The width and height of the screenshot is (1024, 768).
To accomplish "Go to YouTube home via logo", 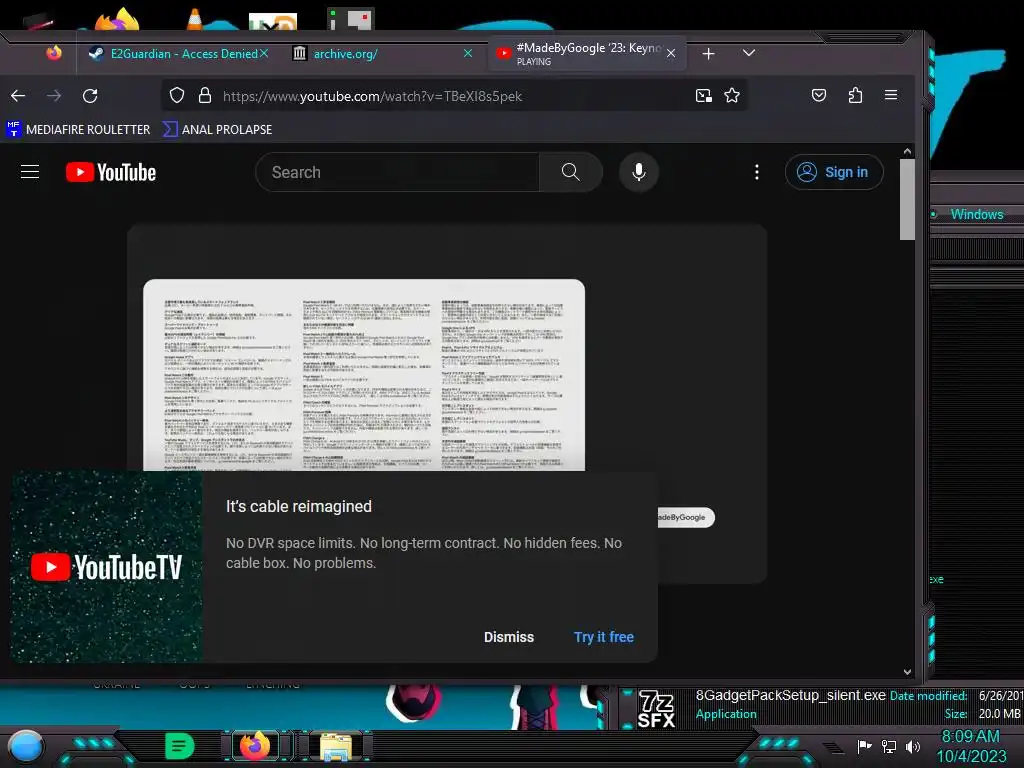I will tap(111, 172).
